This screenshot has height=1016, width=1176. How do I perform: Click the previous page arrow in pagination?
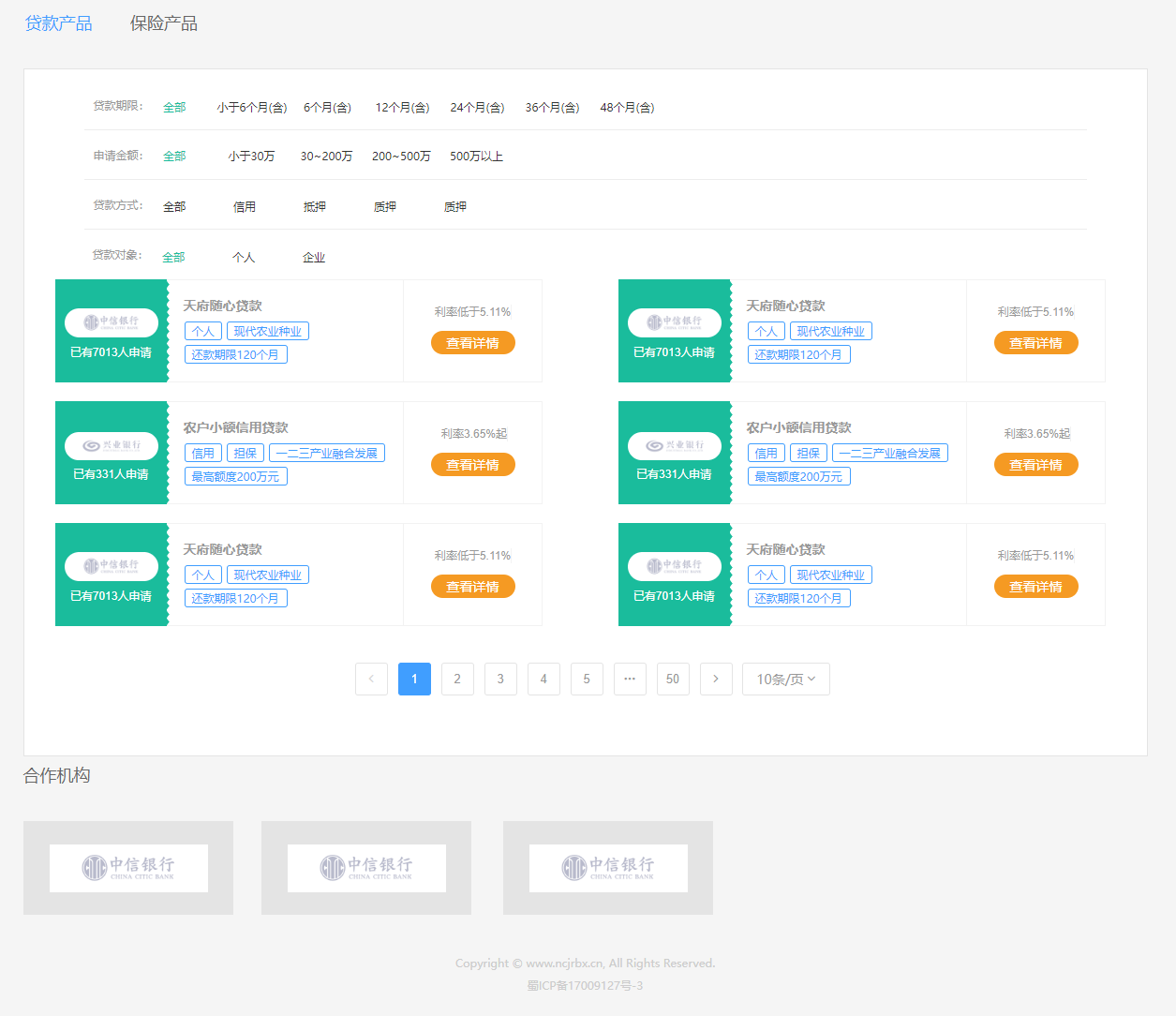[371, 679]
